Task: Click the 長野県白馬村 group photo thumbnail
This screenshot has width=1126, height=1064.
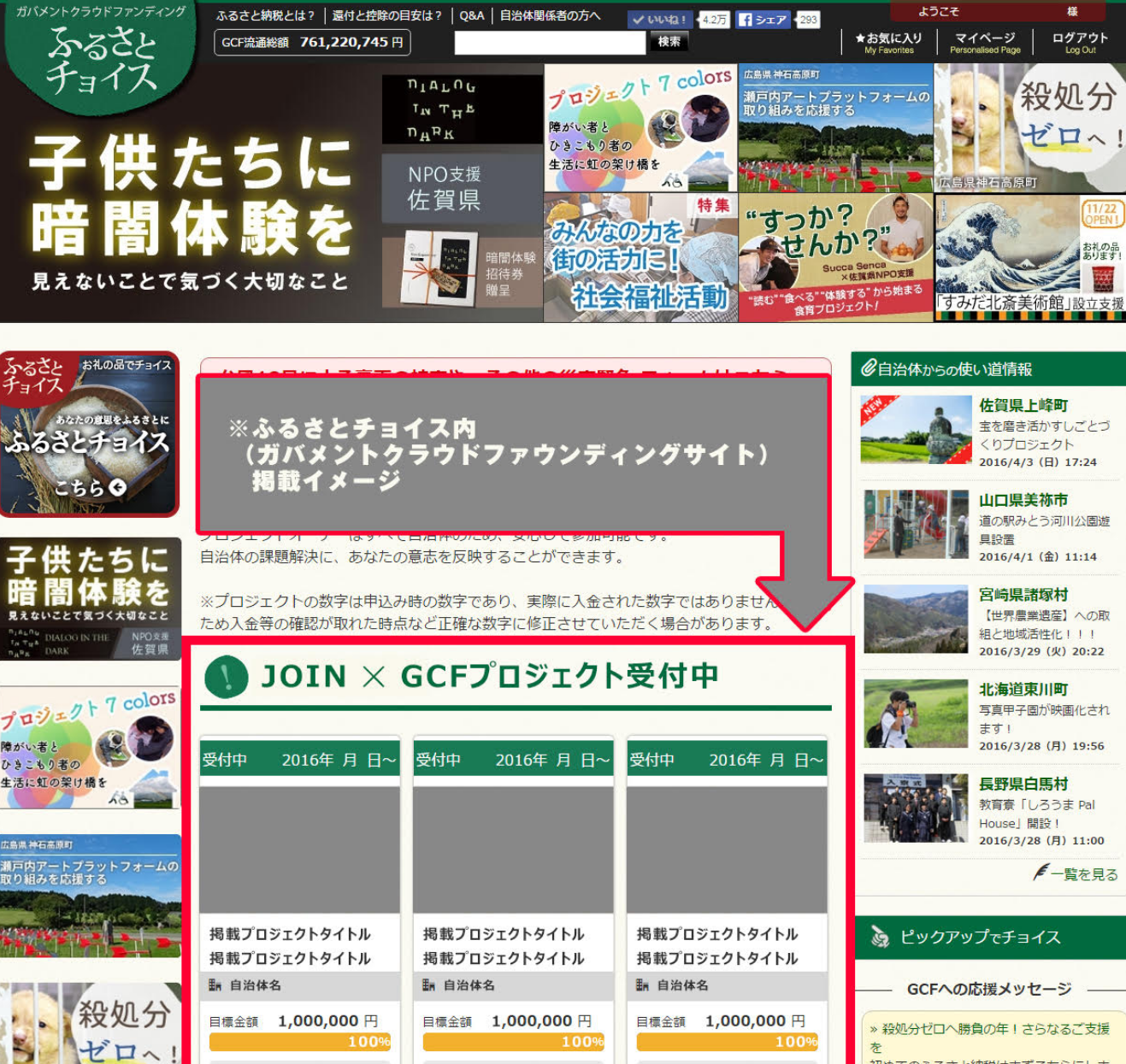Action: [x=916, y=808]
